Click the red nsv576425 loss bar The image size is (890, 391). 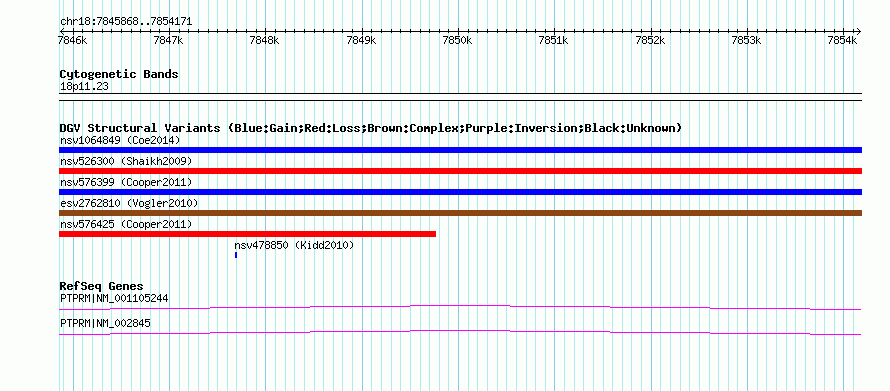pos(247,234)
